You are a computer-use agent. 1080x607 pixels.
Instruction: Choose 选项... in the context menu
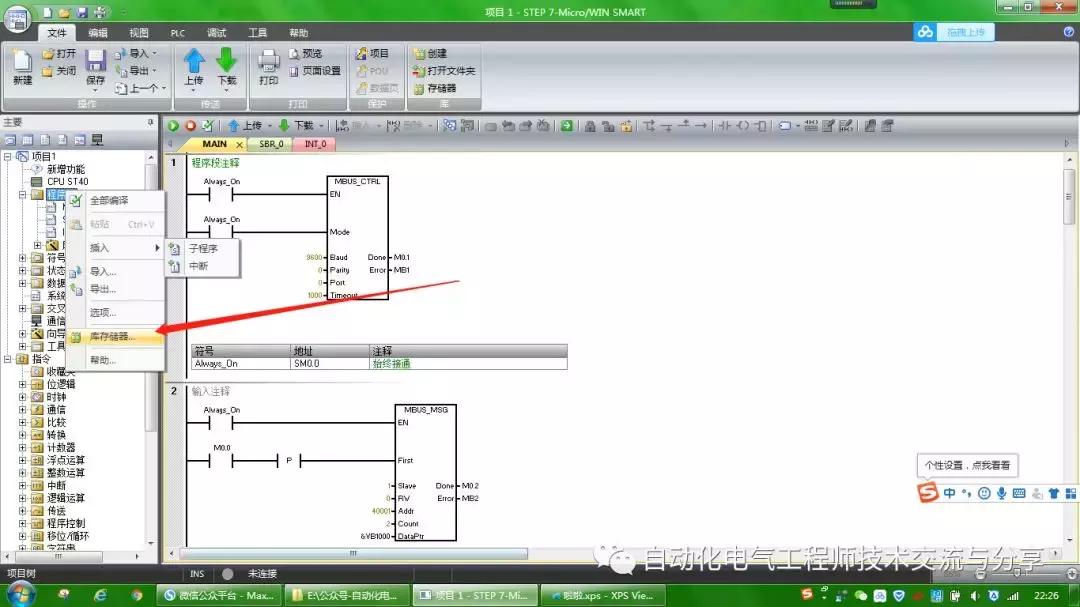116,312
